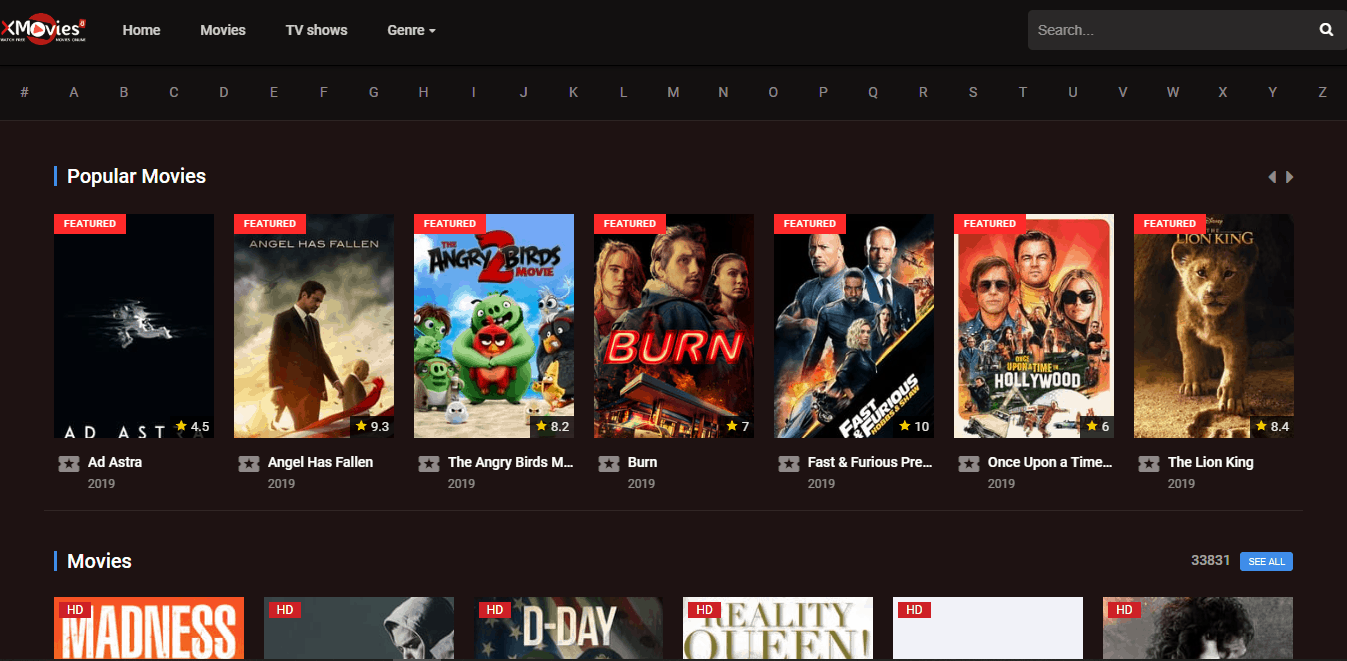Open The Angry Birds Movie 2 poster
The width and height of the screenshot is (1347, 661).
[x=494, y=326]
